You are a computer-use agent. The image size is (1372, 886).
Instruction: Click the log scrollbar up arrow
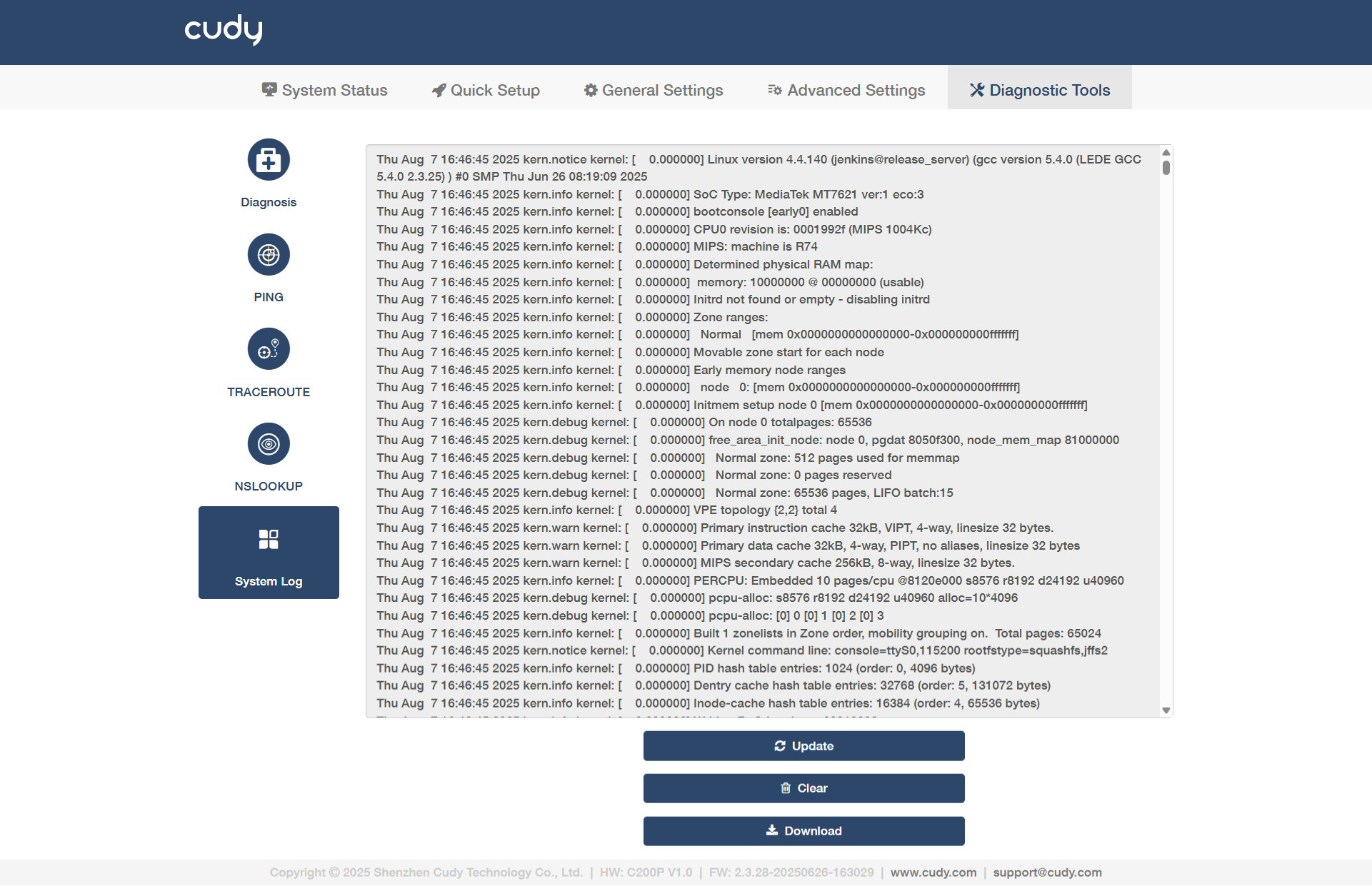1166,152
